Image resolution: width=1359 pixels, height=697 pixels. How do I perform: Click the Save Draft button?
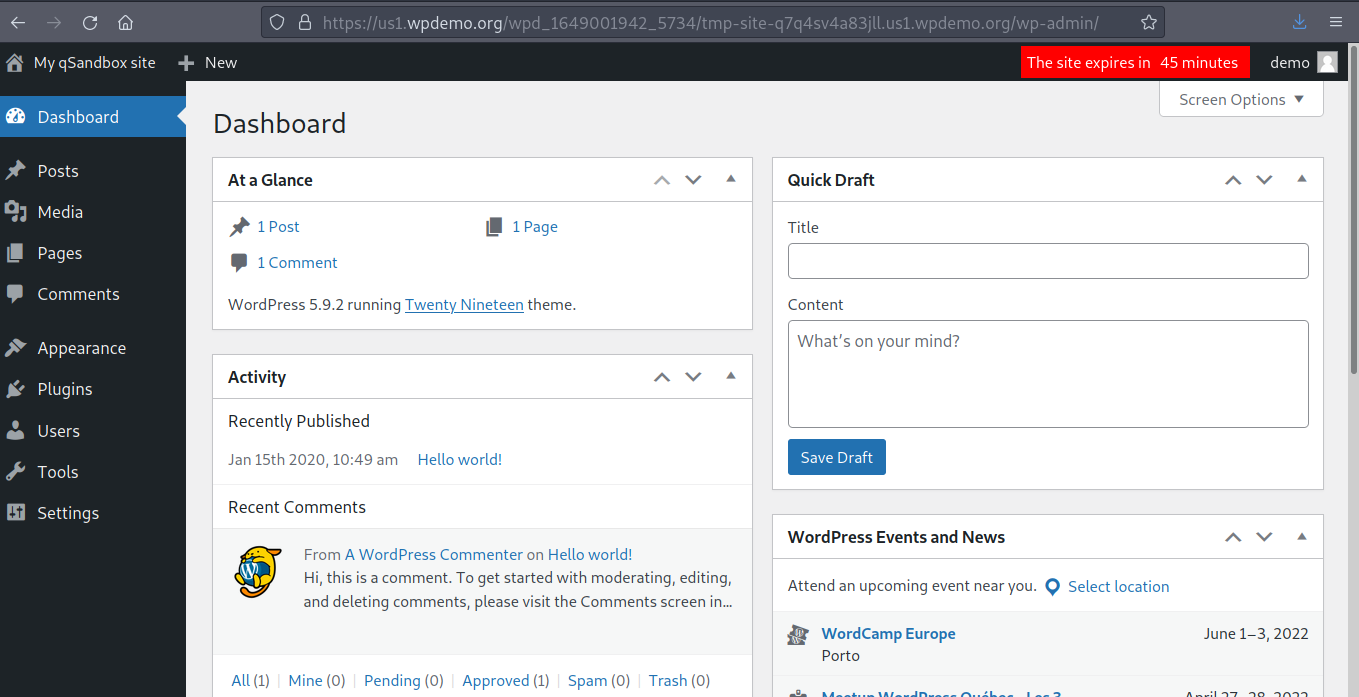(x=837, y=457)
